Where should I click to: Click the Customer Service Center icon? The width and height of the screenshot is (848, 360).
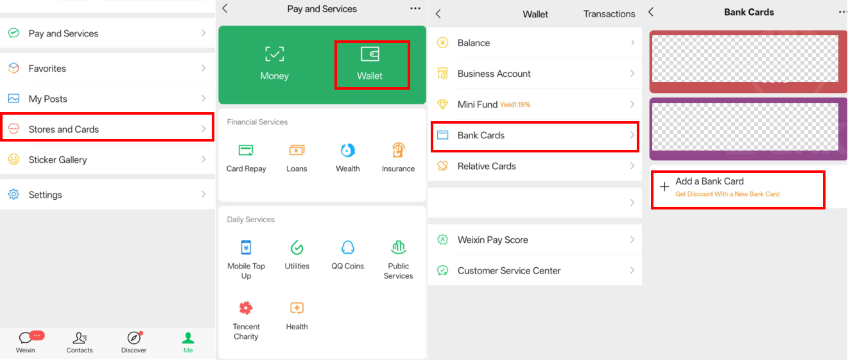pyautogui.click(x=443, y=270)
